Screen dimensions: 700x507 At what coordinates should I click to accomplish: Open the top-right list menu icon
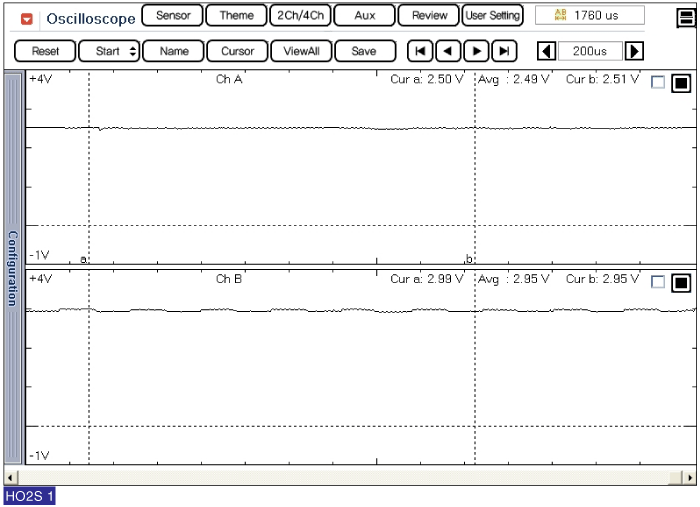click(x=684, y=16)
